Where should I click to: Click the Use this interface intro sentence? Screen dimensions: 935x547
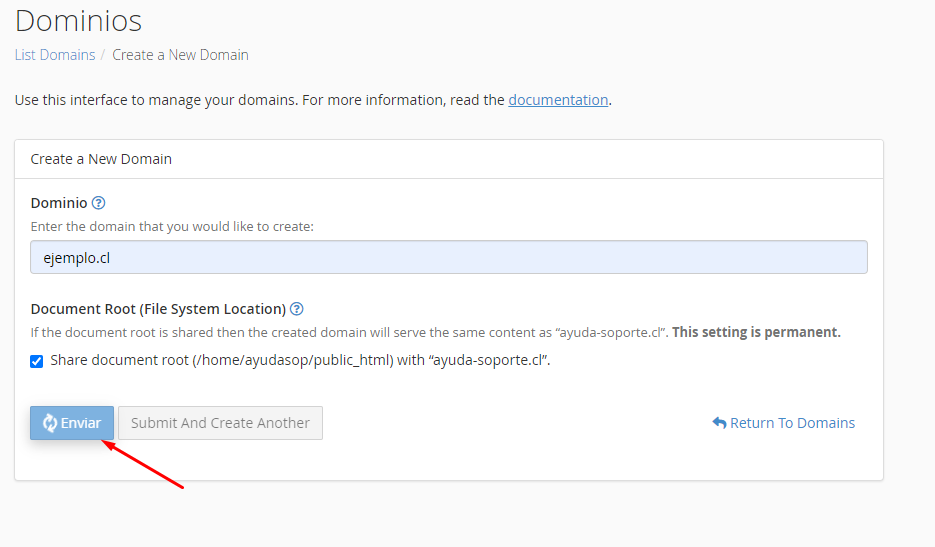pos(313,100)
